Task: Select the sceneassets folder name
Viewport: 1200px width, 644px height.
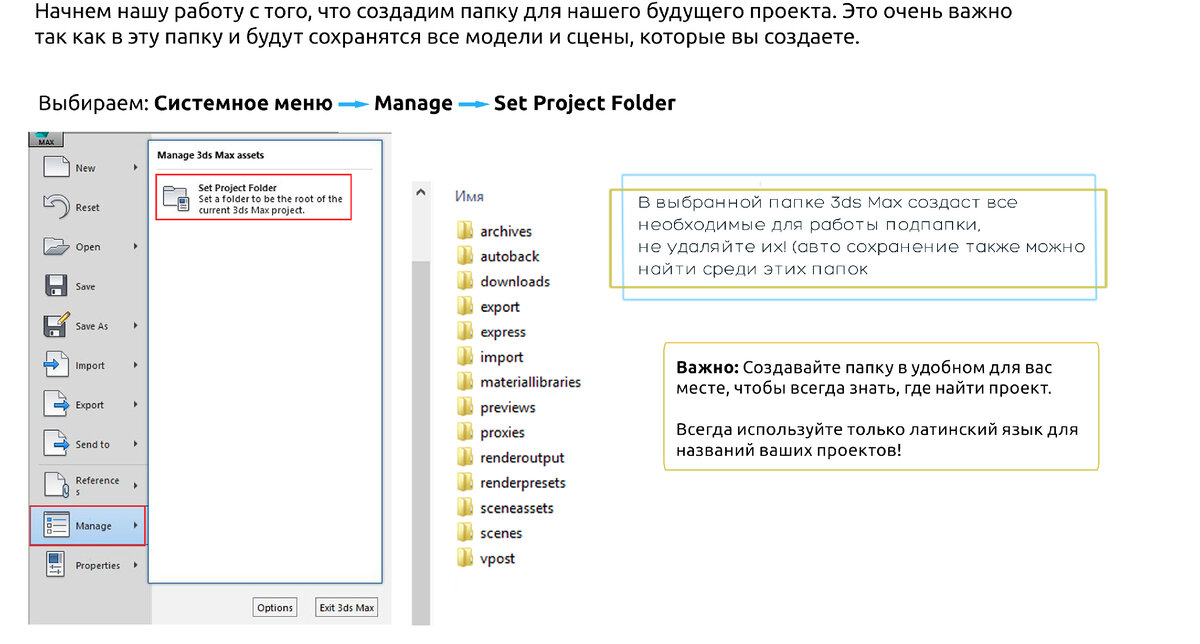Action: tap(517, 508)
